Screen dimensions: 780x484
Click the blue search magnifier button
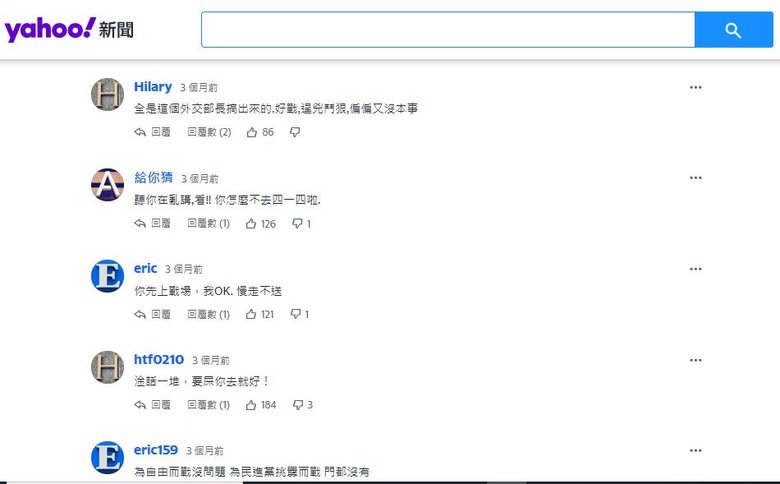(x=733, y=30)
